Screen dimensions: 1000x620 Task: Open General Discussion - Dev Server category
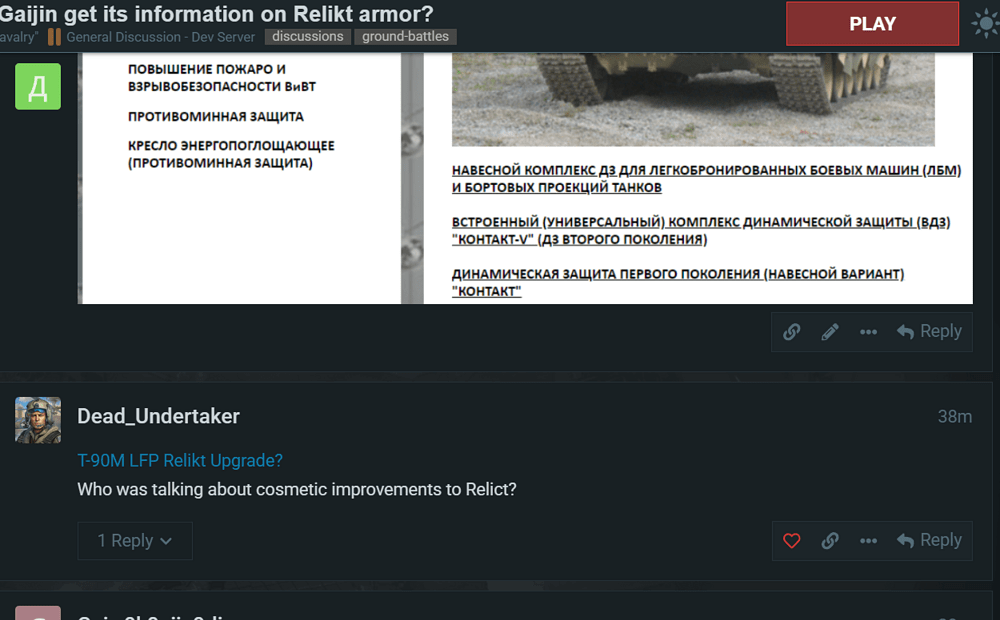click(160, 37)
